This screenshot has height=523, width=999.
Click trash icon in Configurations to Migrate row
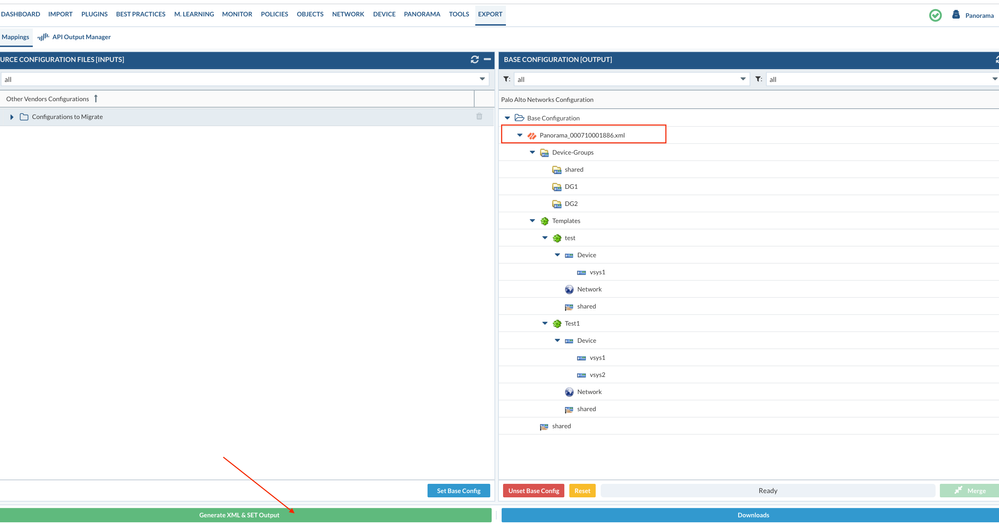(x=479, y=117)
